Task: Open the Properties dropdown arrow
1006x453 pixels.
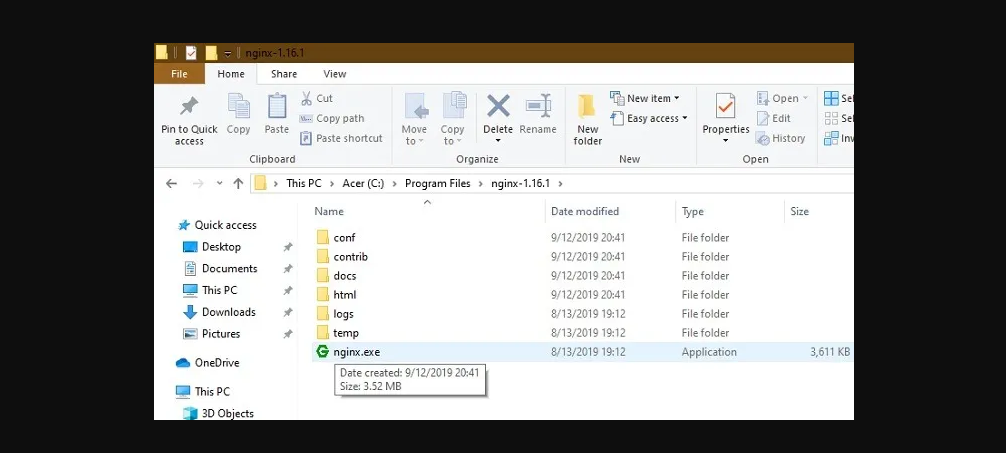Action: 726,141
